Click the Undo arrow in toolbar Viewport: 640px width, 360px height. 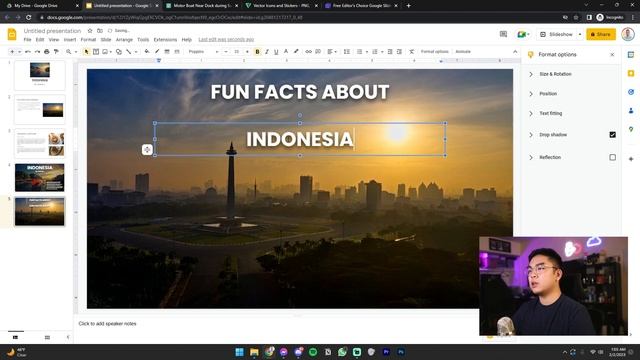(x=28, y=52)
